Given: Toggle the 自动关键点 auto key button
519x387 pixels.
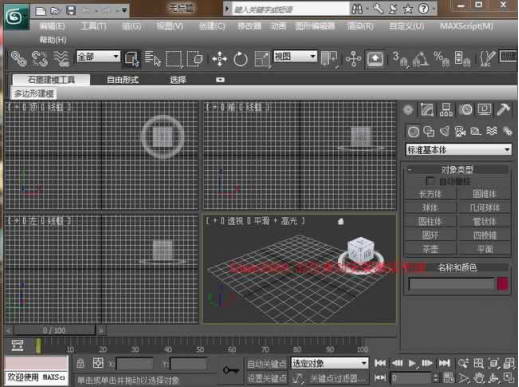Looking at the screenshot, I should (x=267, y=364).
